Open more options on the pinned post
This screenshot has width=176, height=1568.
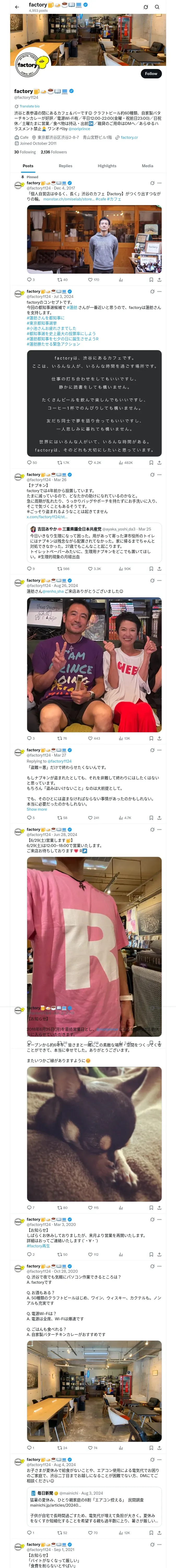160,183
